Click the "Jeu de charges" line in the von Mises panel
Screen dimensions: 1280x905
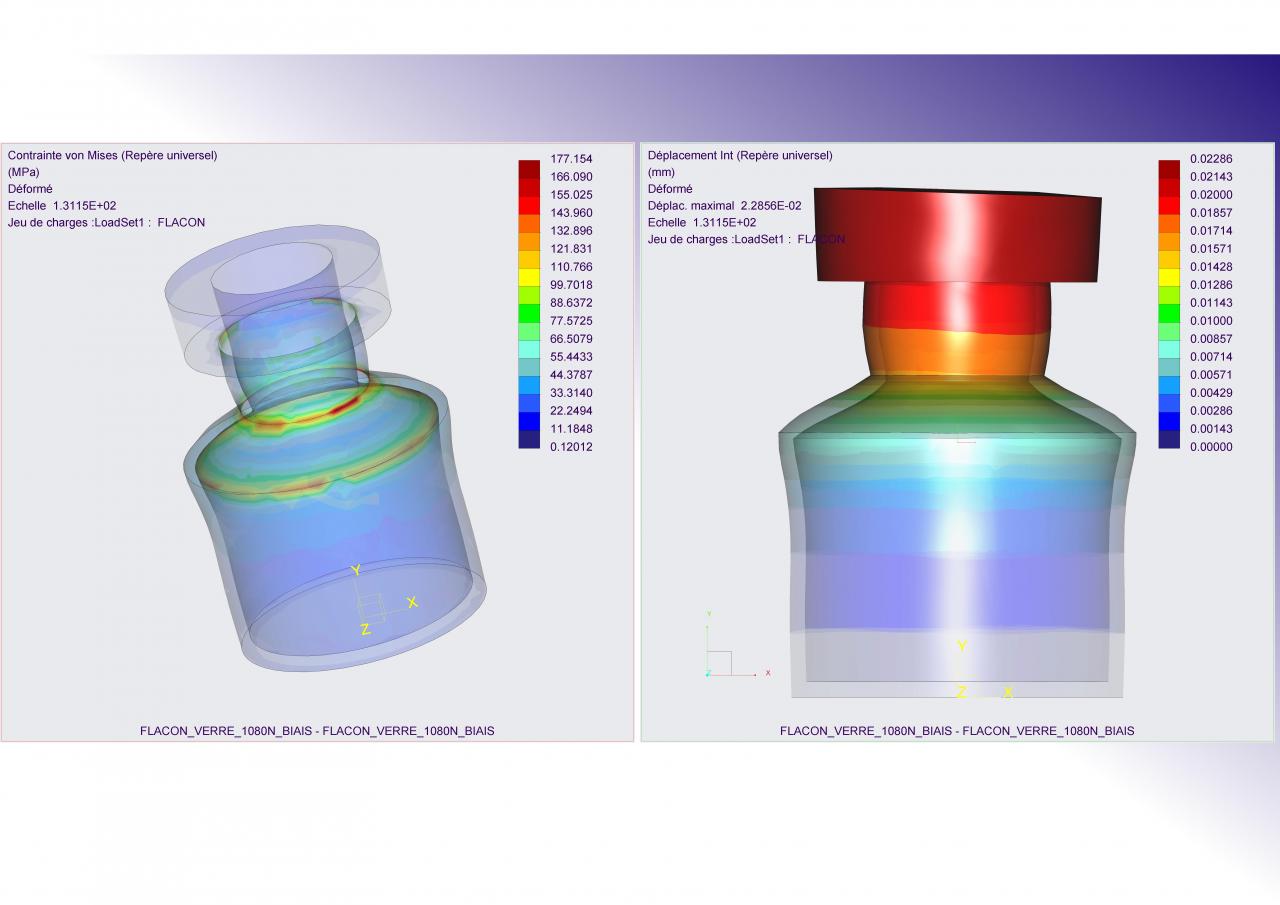click(106, 223)
